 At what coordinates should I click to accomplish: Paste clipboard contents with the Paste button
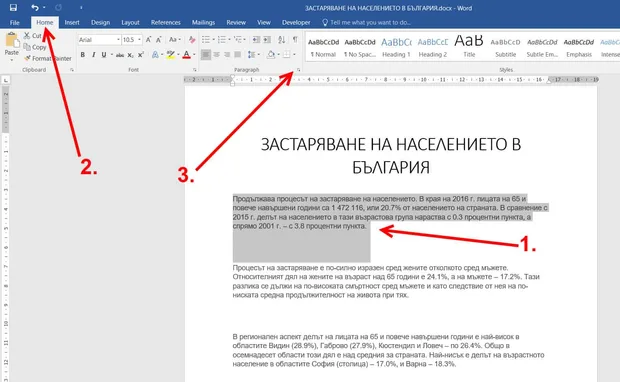(11, 44)
